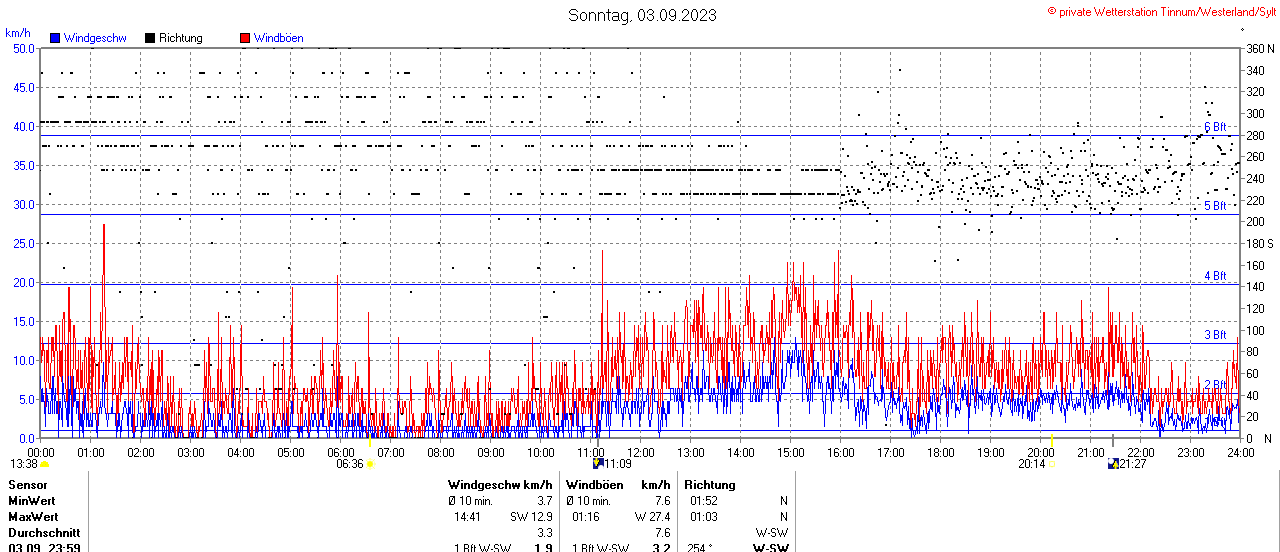
Task: Click the 23:00 tick on the time axis
Action: (x=1191, y=452)
